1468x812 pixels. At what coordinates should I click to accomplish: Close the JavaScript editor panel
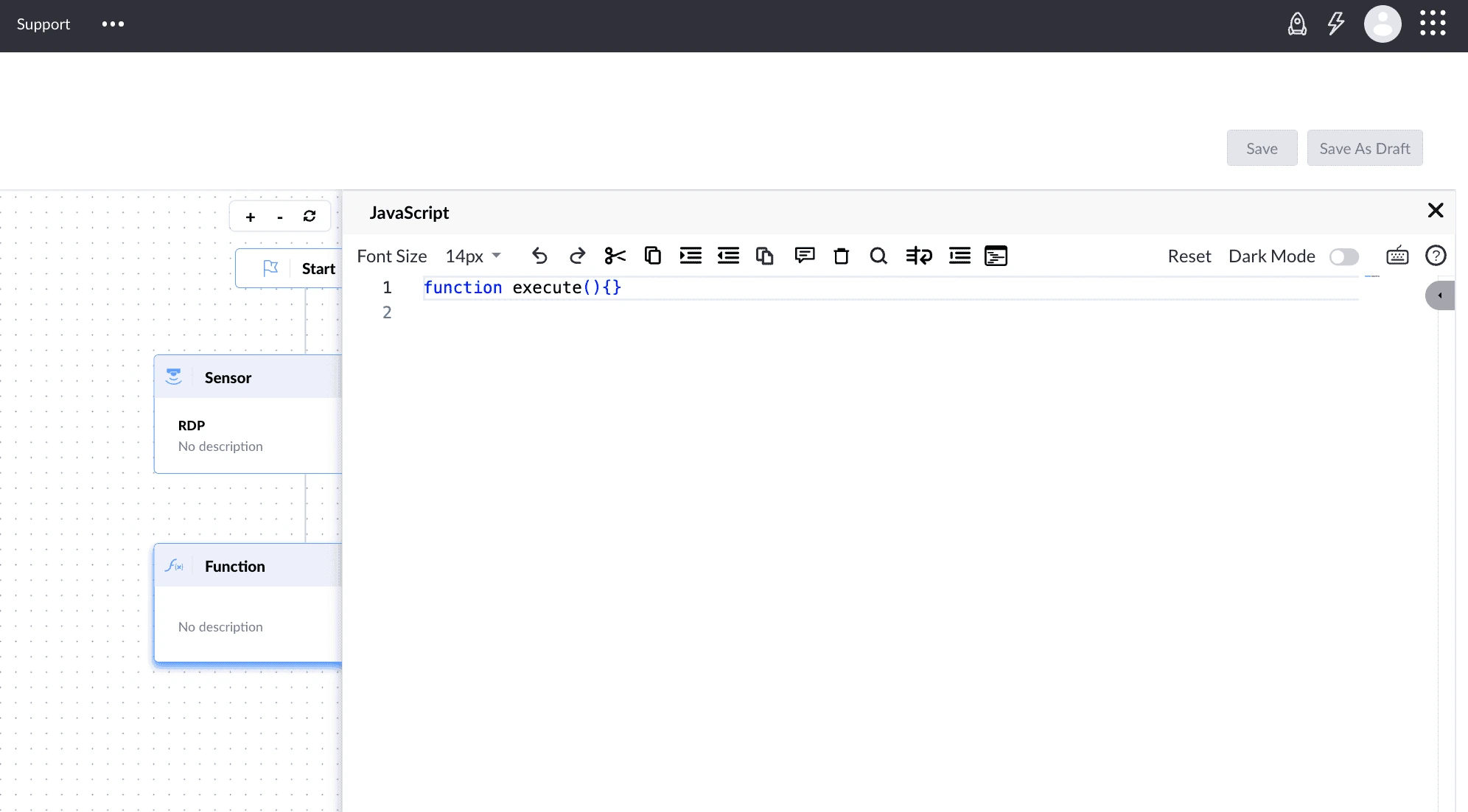pos(1436,211)
